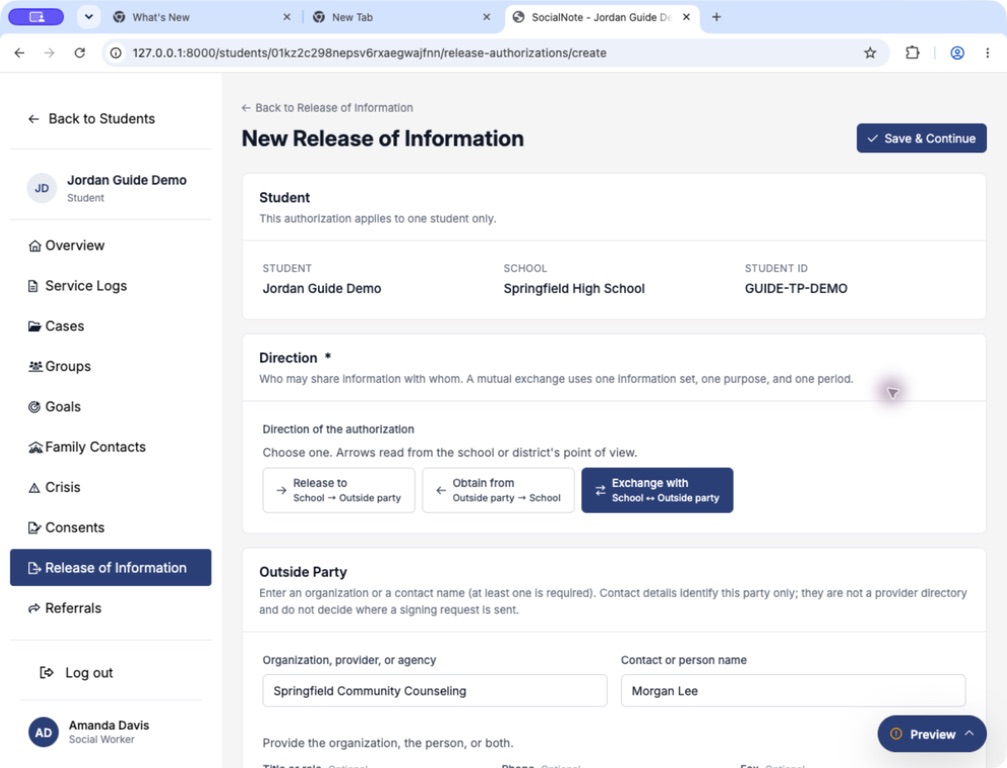Click the browser back arrow
Image resolution: width=1007 pixels, height=768 pixels.
coord(19,53)
